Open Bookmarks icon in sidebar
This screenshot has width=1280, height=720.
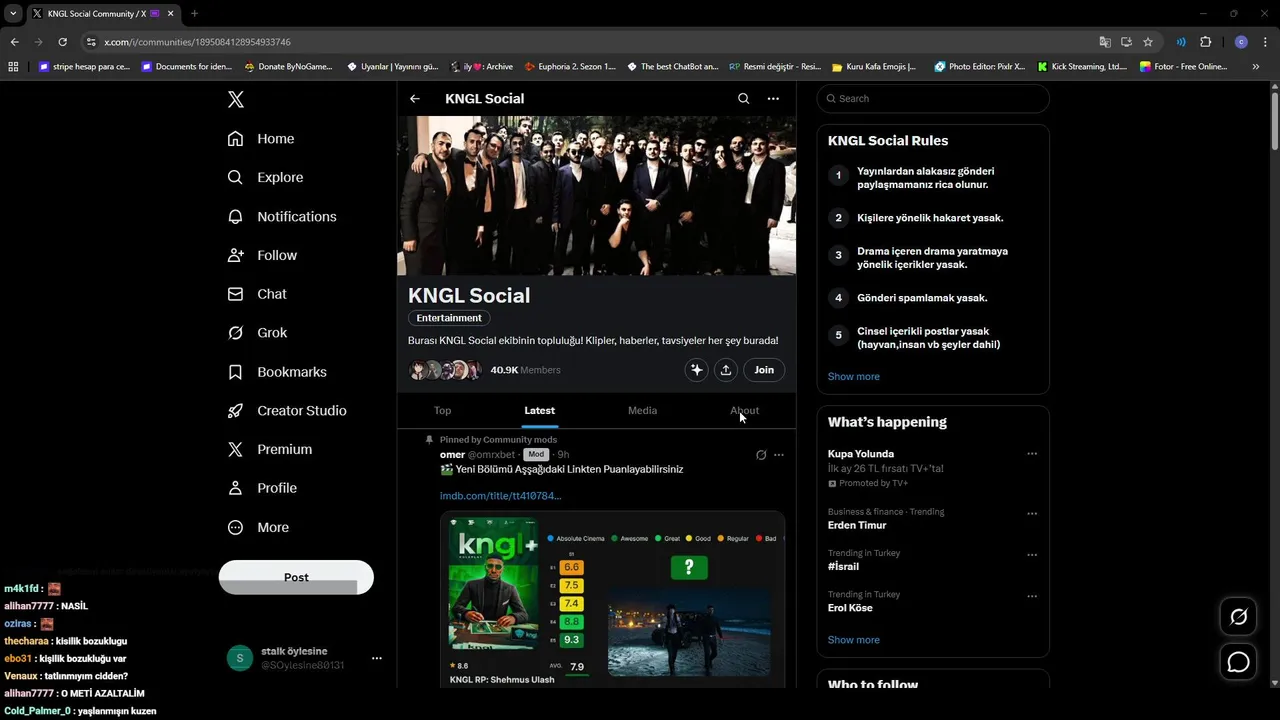click(235, 372)
